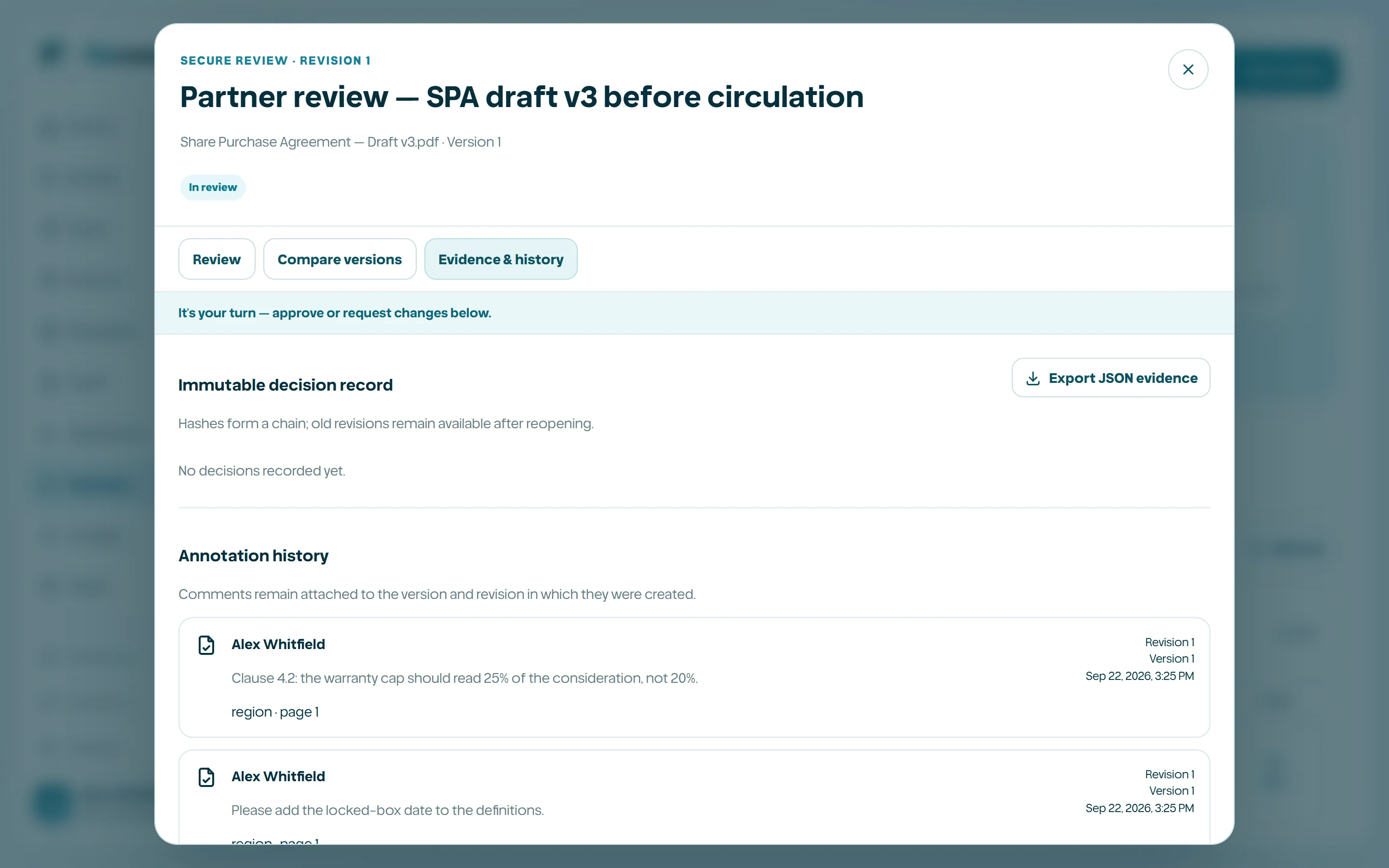This screenshot has width=1389, height=868.
Task: Click Export JSON evidence button
Action: click(x=1111, y=378)
